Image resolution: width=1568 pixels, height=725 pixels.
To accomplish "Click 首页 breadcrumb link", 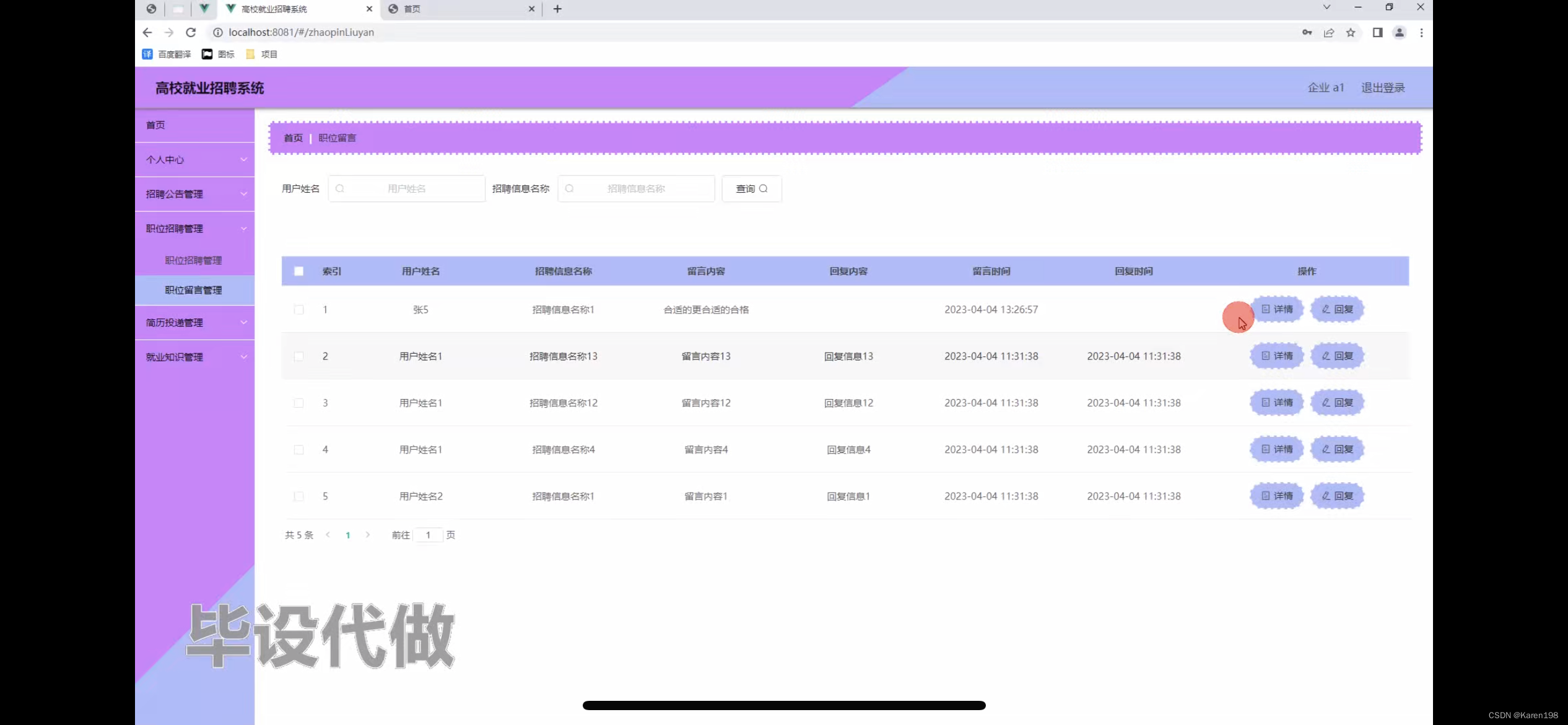I will click(x=293, y=138).
